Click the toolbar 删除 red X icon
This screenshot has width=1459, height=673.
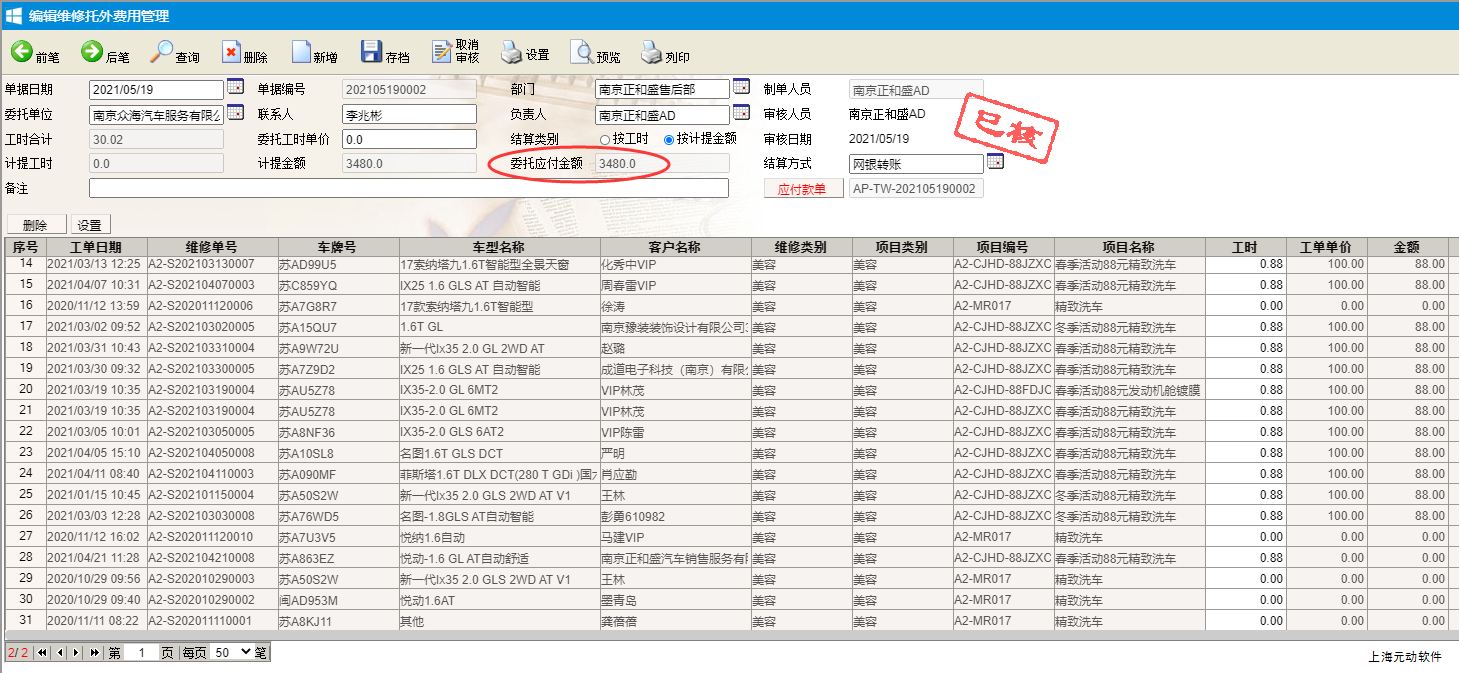pyautogui.click(x=231, y=52)
